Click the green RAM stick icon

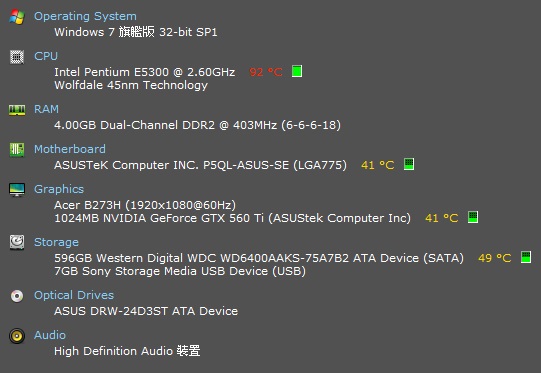pos(17,110)
